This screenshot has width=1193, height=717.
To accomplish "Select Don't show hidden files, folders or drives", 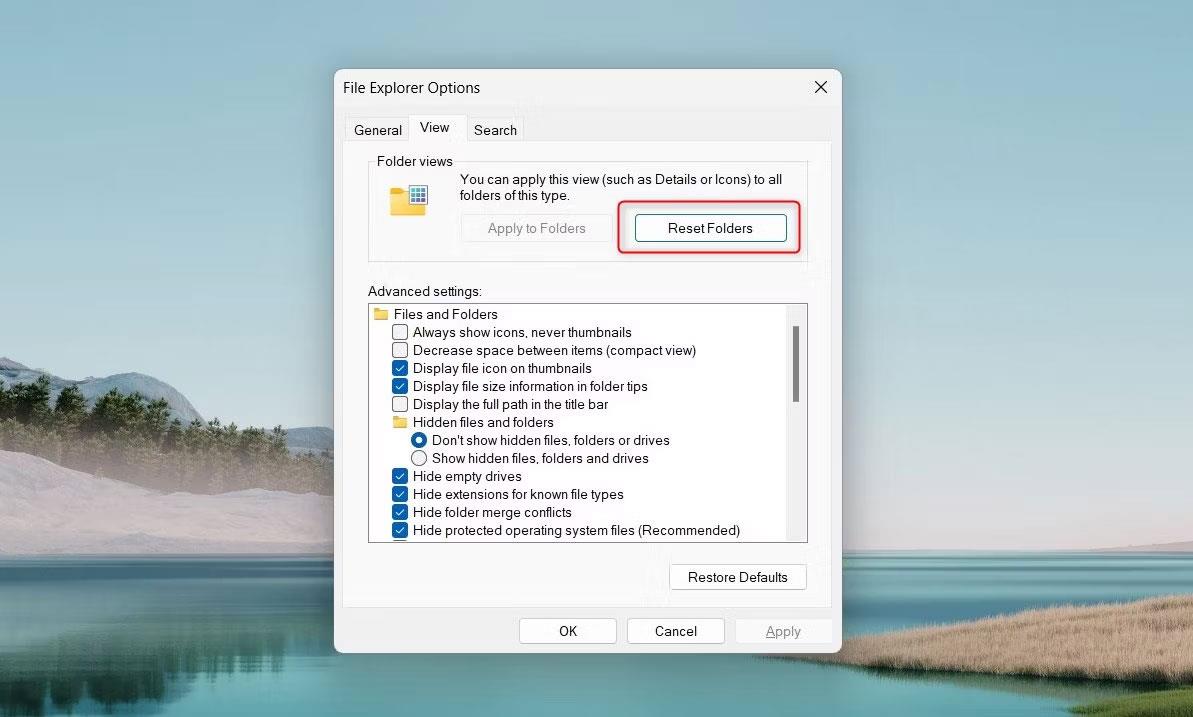I will (x=418, y=440).
